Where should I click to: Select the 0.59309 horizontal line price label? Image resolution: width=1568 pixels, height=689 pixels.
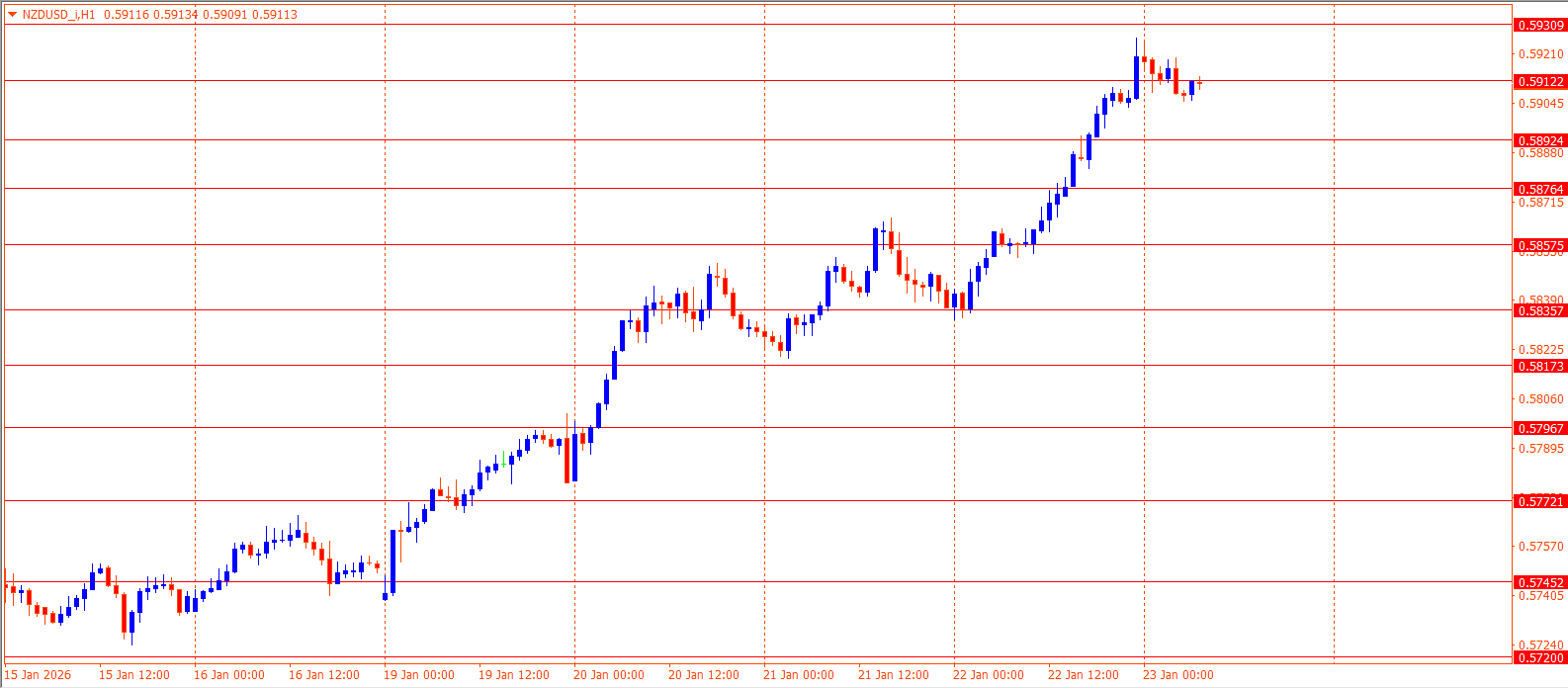1540,26
